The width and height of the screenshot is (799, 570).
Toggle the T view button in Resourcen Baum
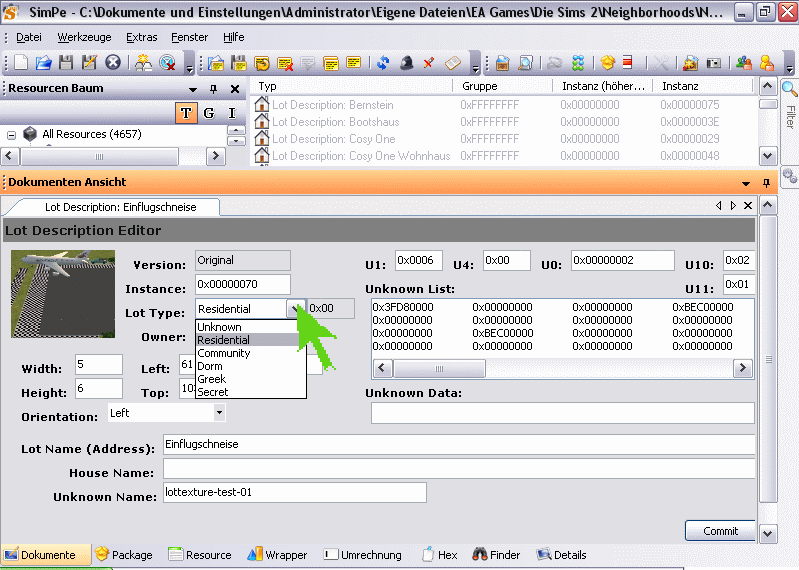click(x=186, y=113)
